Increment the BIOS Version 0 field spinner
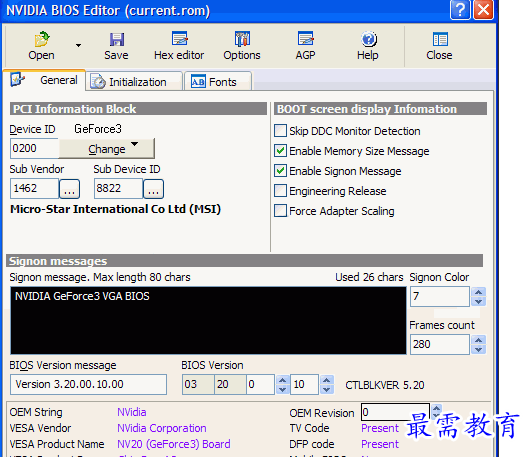This screenshot has height=457, width=528. (x=283, y=380)
